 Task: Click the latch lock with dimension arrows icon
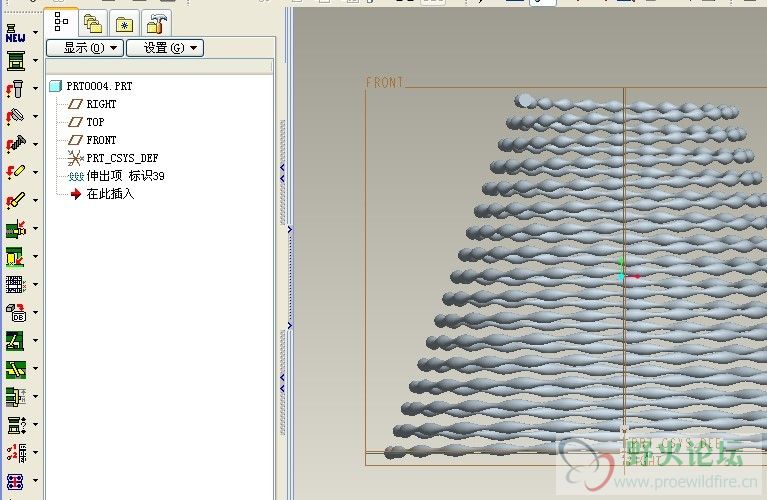[x=15, y=396]
